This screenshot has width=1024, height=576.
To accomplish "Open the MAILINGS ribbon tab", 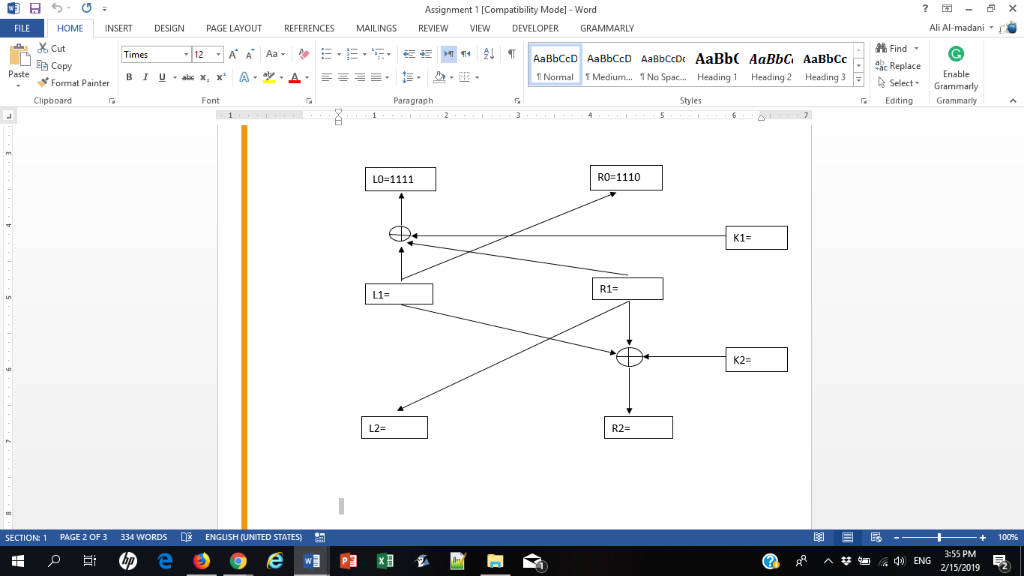I will (376, 28).
